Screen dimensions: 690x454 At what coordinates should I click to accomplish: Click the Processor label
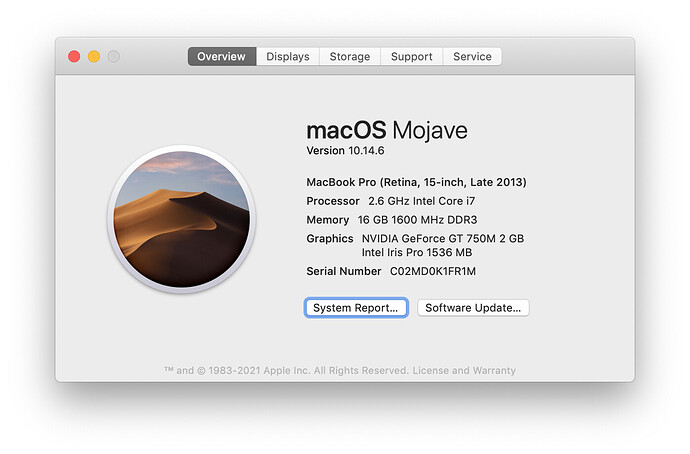point(333,201)
